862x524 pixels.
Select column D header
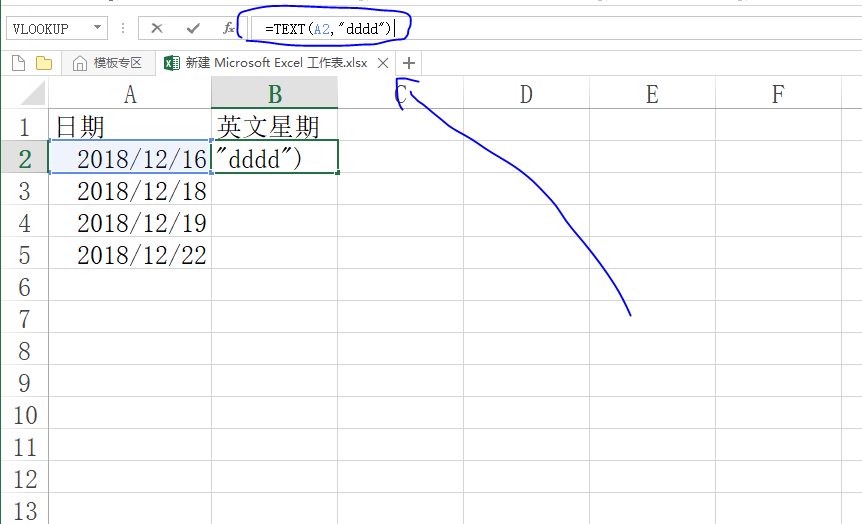526,93
